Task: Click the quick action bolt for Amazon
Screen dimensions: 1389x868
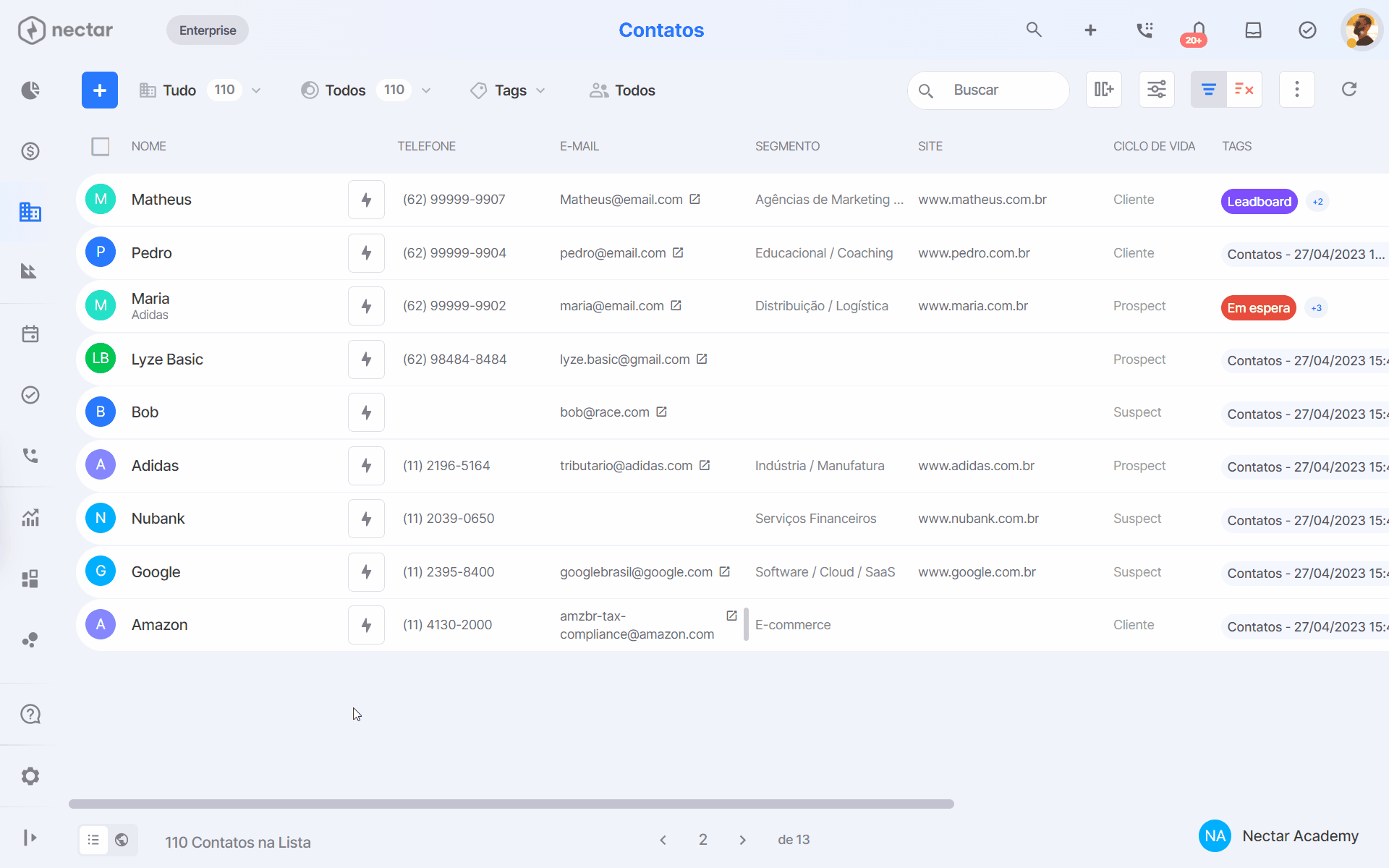Action: click(366, 625)
